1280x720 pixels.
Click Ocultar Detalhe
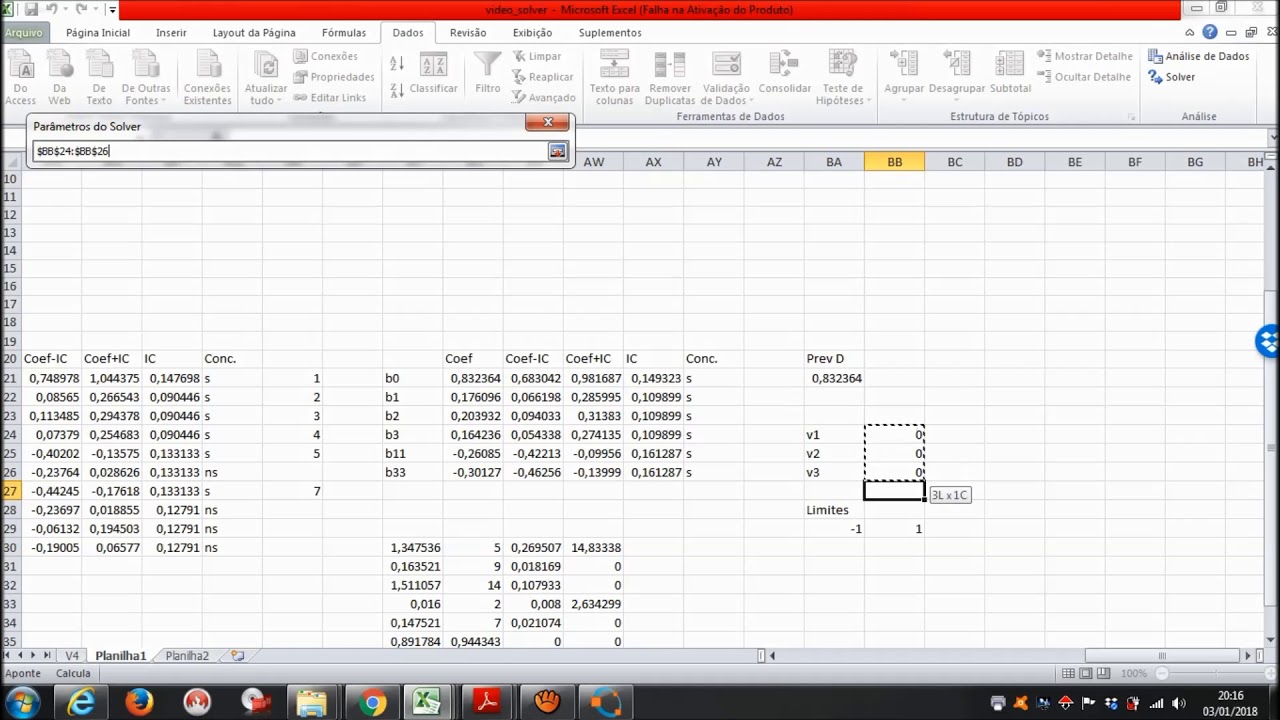1085,77
